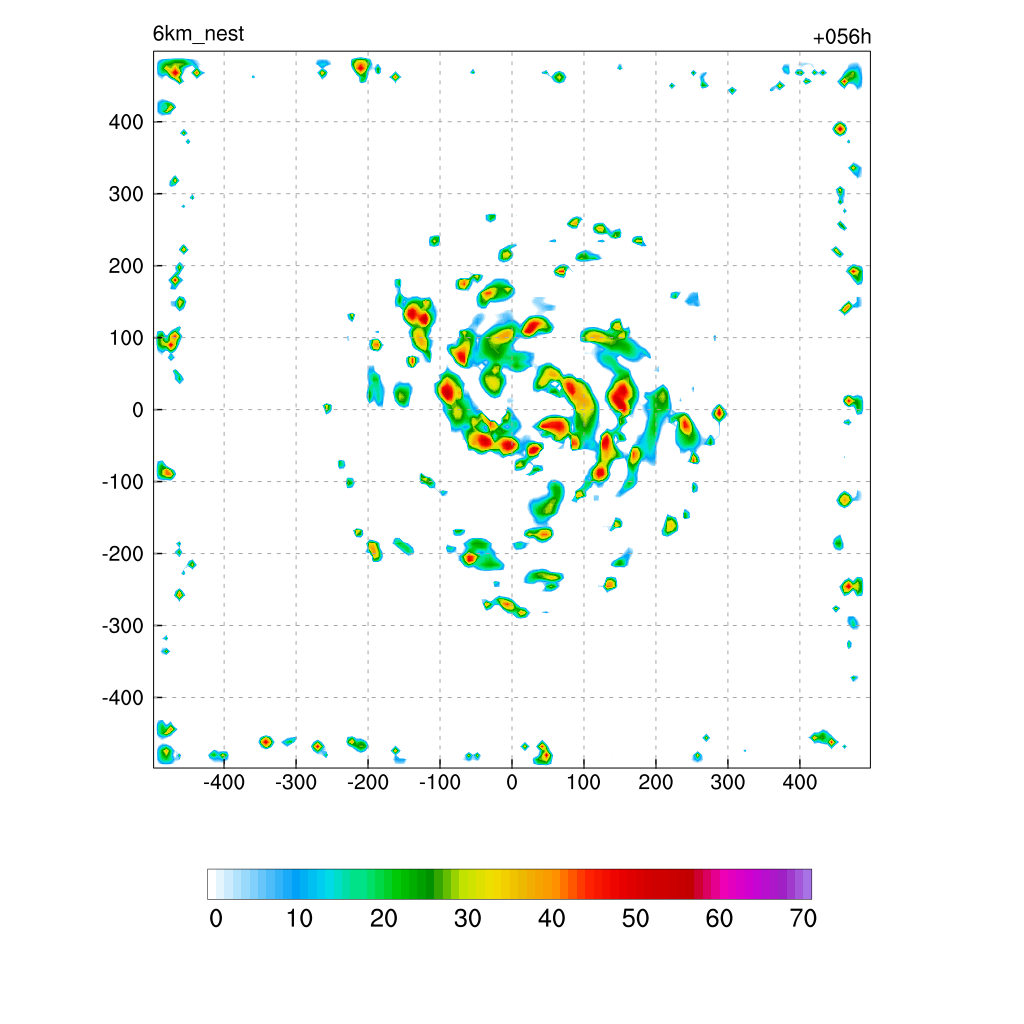Click the x-axis tick label "100"
The width and height of the screenshot is (1024, 1024).
tap(583, 782)
